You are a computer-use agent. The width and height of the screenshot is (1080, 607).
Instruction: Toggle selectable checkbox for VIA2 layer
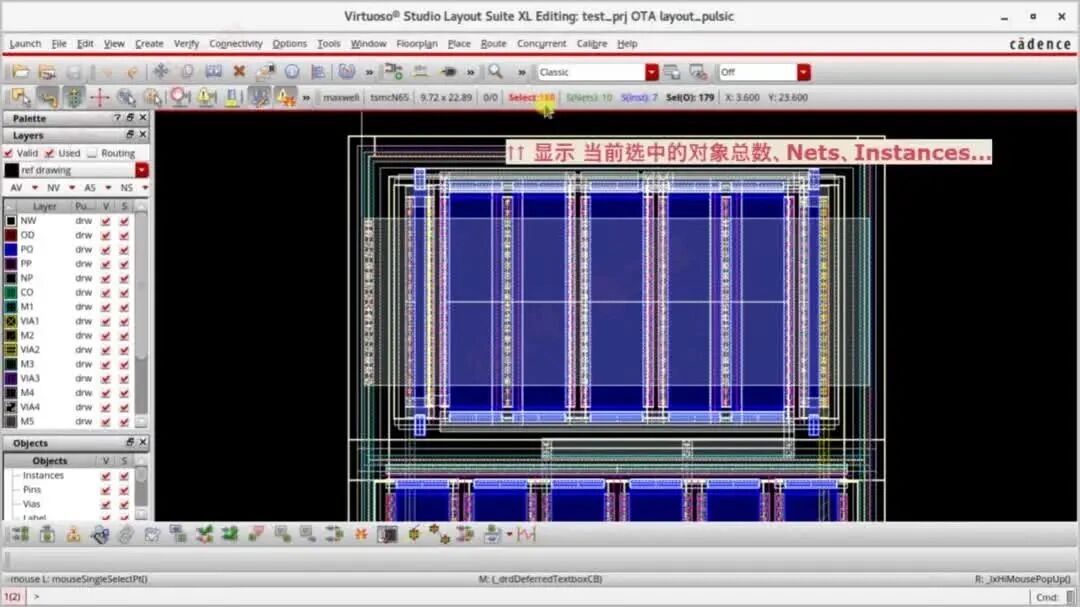(124, 350)
